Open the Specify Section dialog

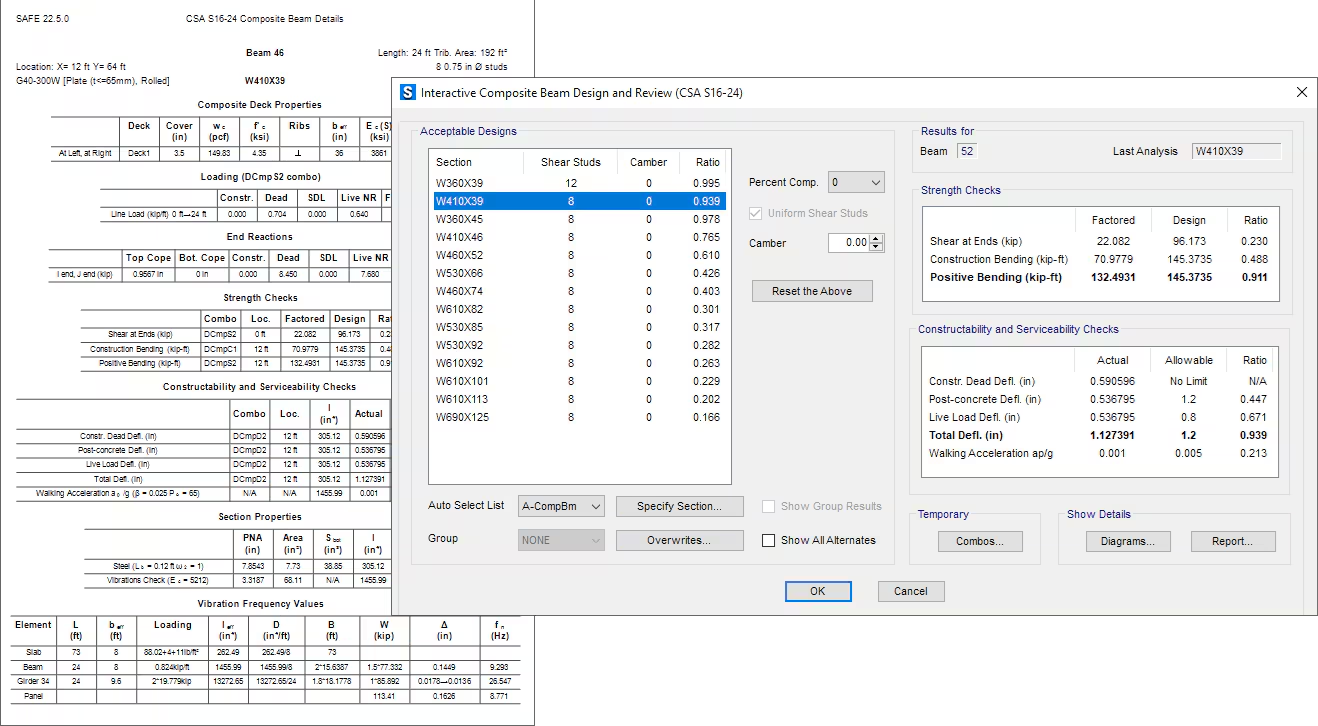(679, 506)
